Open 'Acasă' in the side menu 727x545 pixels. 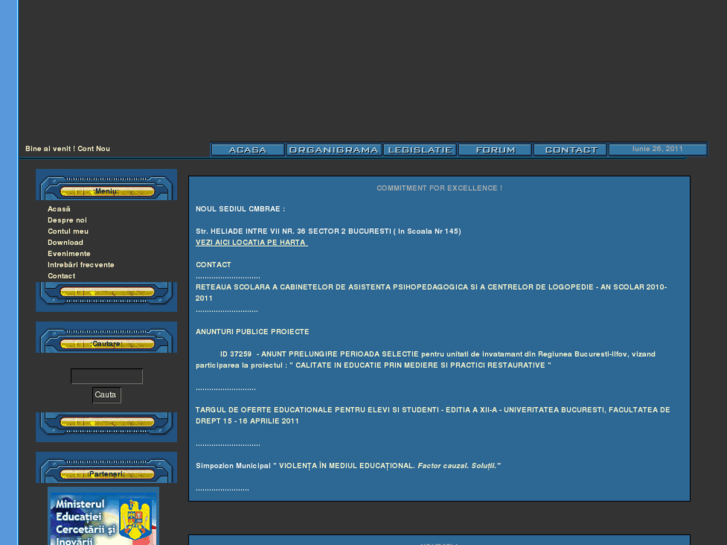click(x=59, y=209)
